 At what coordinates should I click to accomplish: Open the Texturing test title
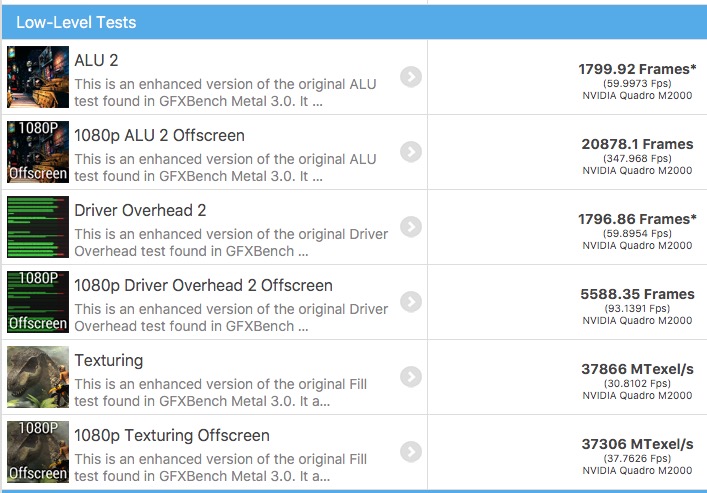coord(109,361)
